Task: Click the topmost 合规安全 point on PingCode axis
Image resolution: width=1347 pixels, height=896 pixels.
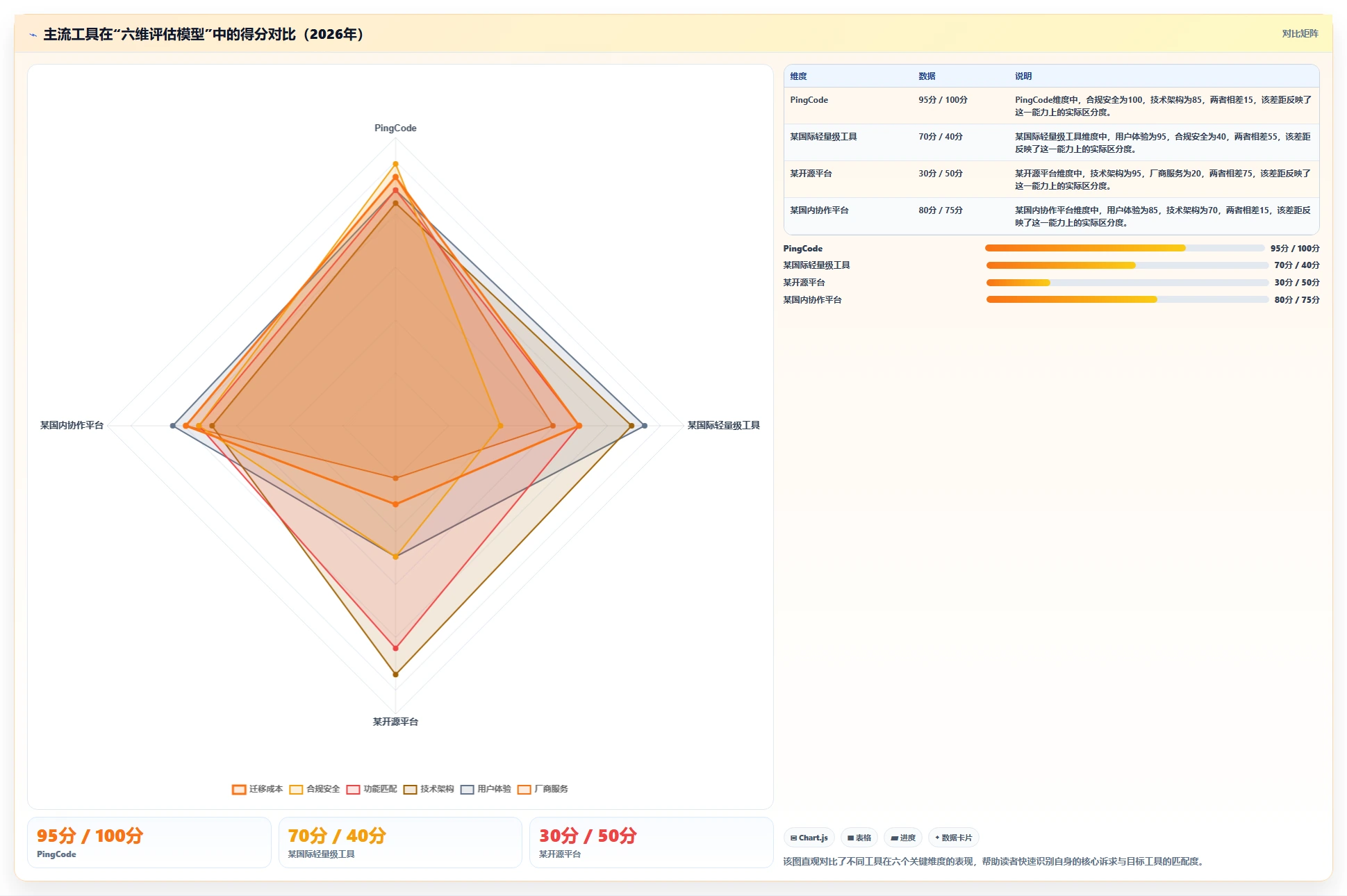Action: (395, 164)
